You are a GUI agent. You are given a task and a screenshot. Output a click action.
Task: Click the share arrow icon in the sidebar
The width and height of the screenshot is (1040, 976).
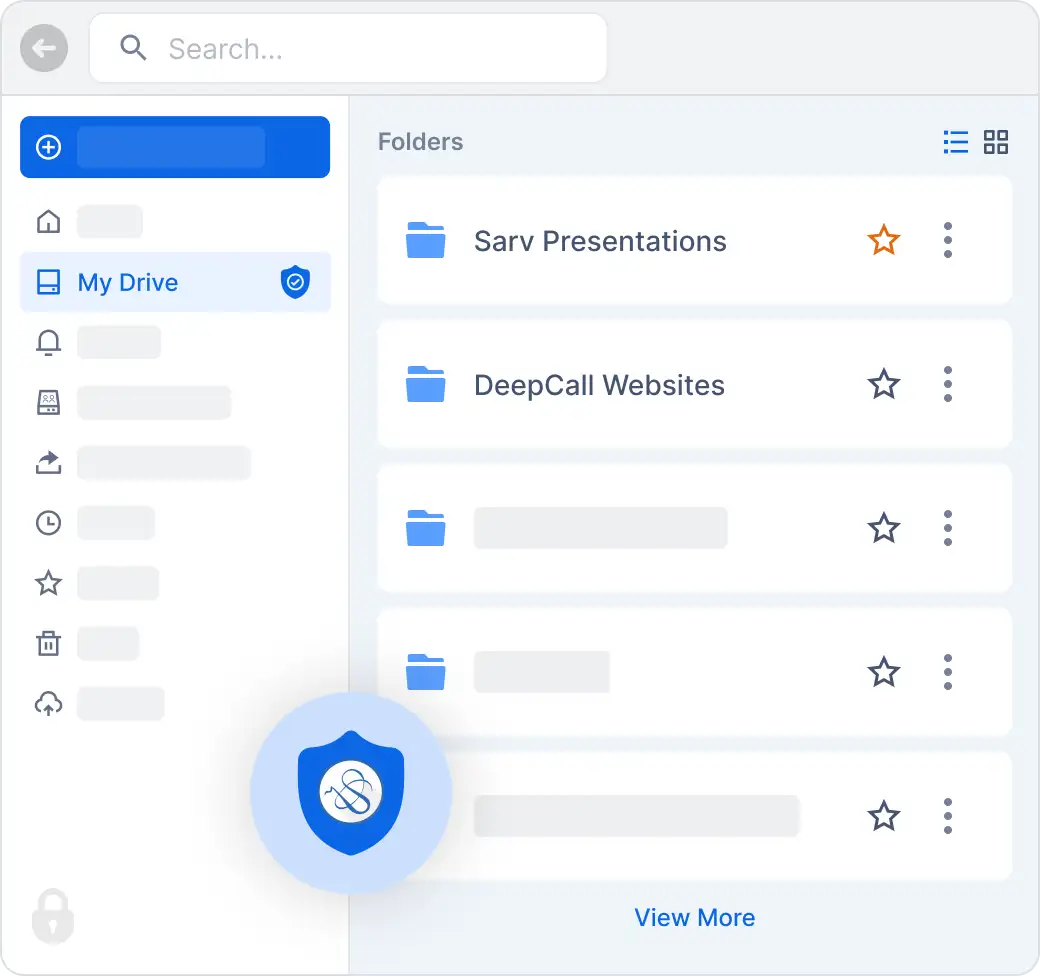47,462
